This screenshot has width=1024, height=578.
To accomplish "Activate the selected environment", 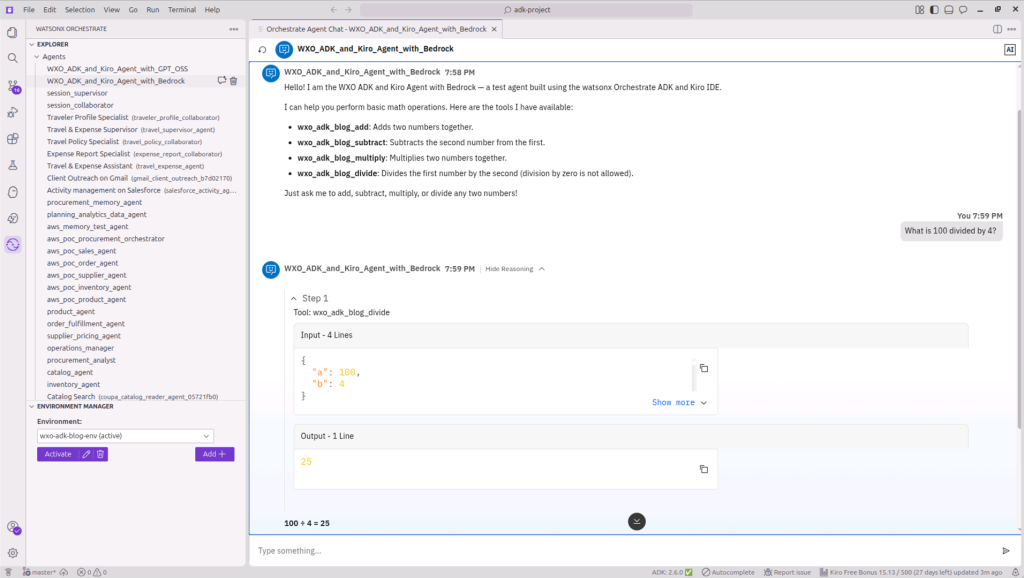I will tap(57, 453).
